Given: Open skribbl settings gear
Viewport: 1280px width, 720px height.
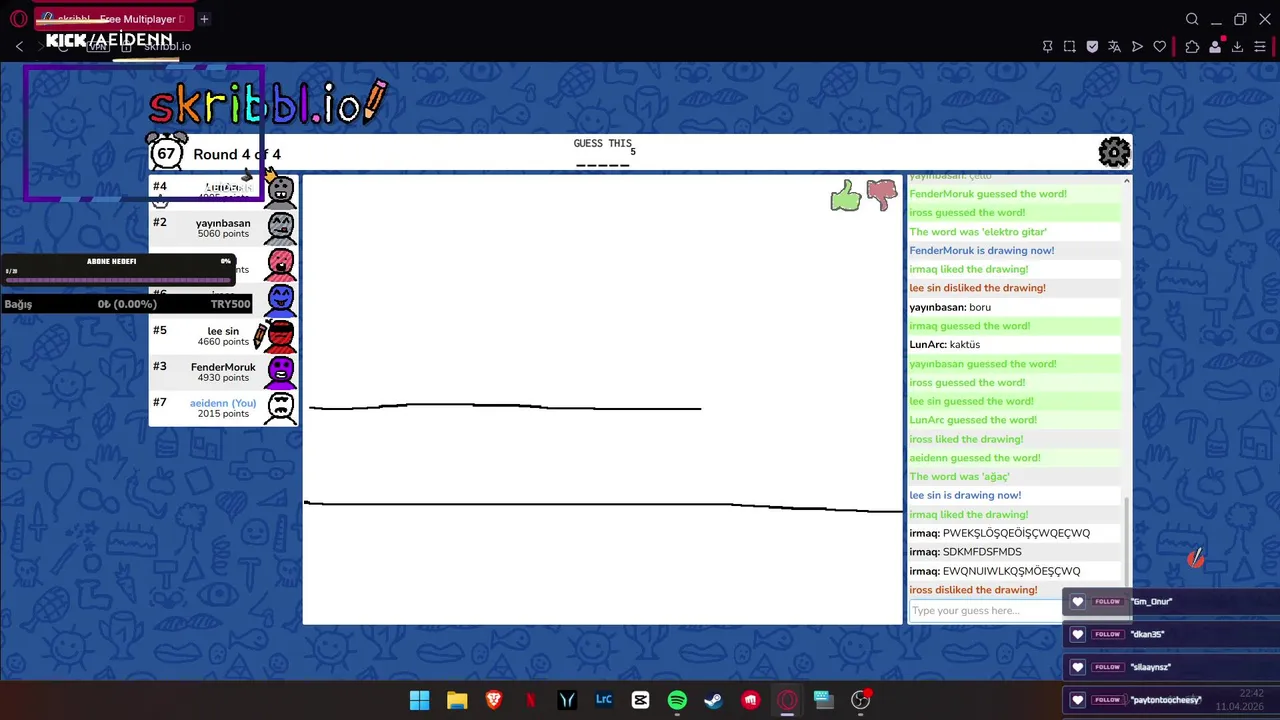Looking at the screenshot, I should (x=1114, y=152).
